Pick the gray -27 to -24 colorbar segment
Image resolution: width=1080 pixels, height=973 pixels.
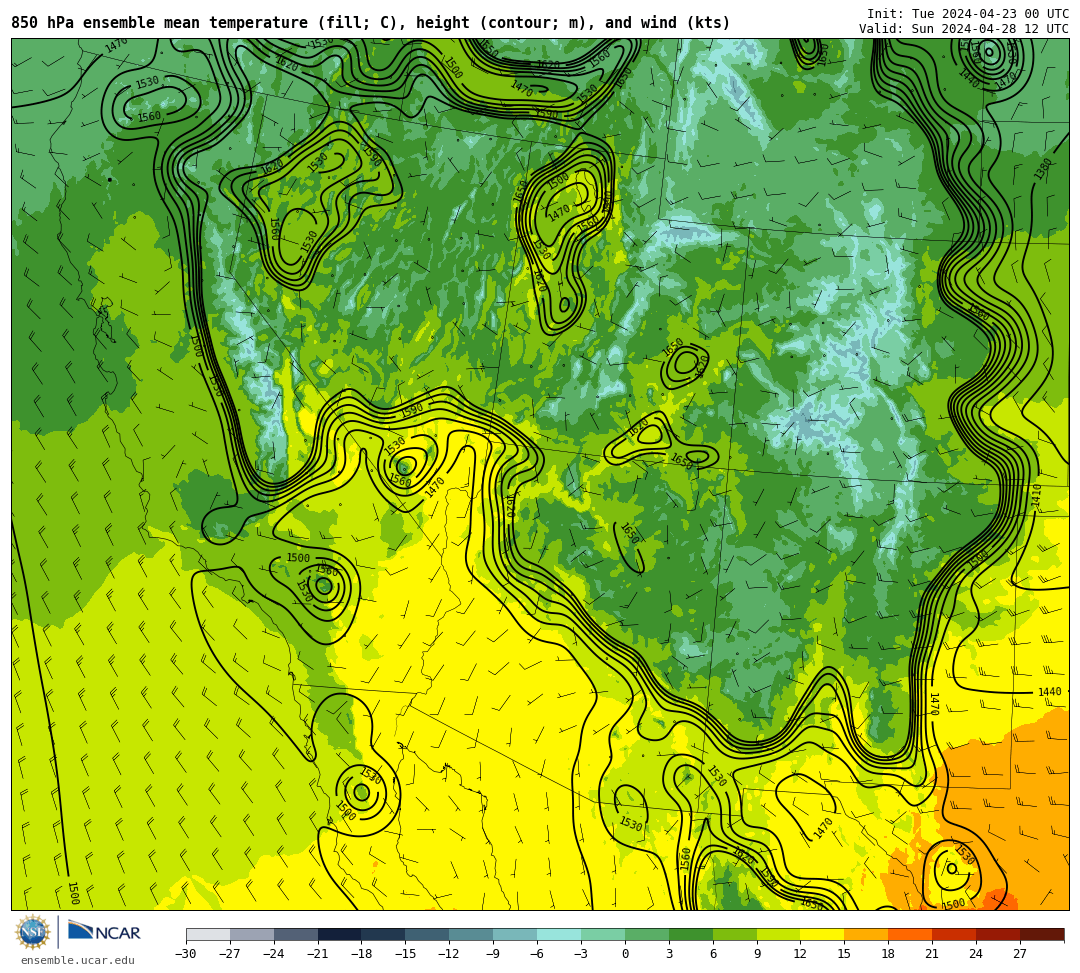(252, 934)
